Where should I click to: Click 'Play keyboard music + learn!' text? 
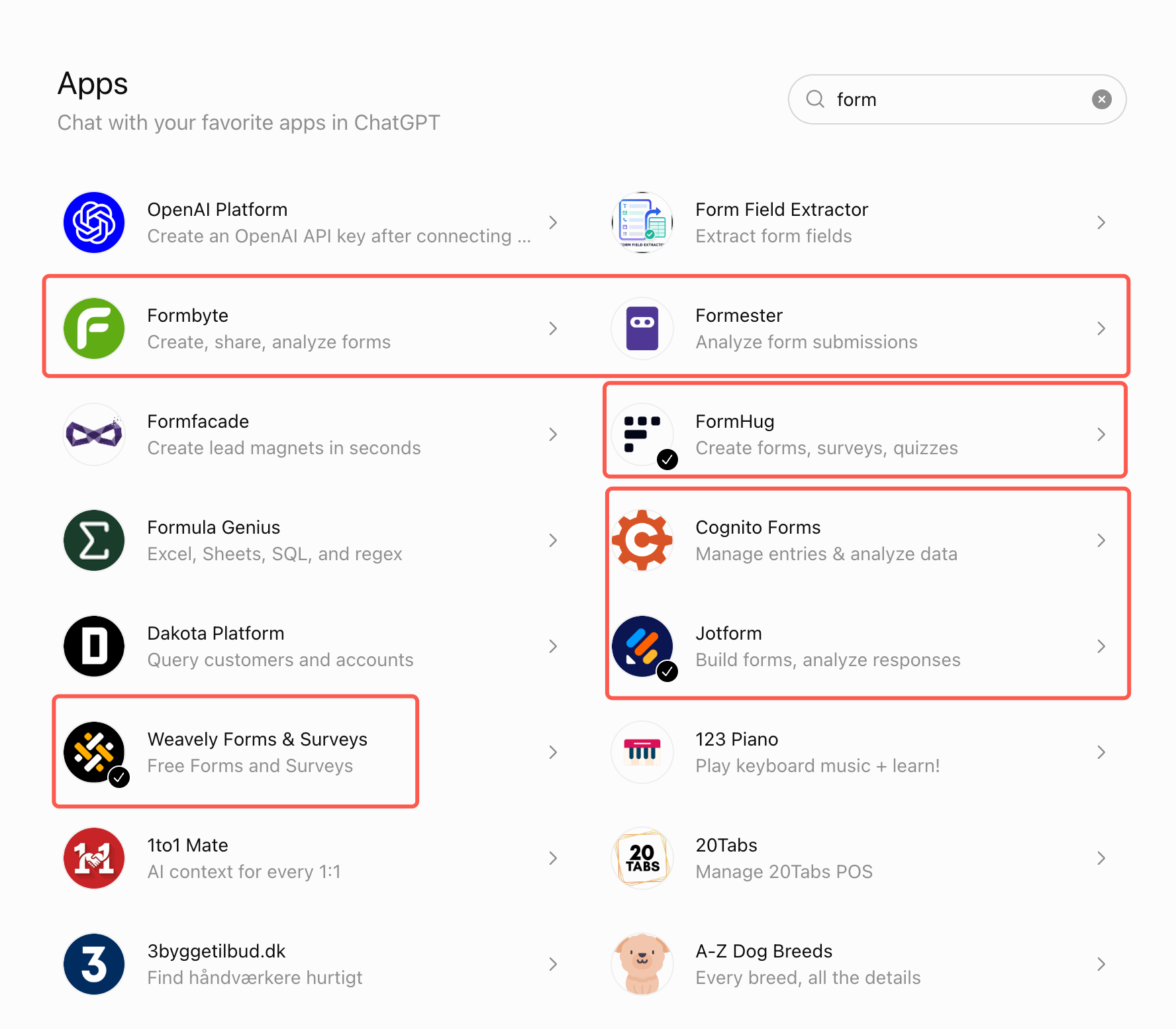[x=818, y=766]
